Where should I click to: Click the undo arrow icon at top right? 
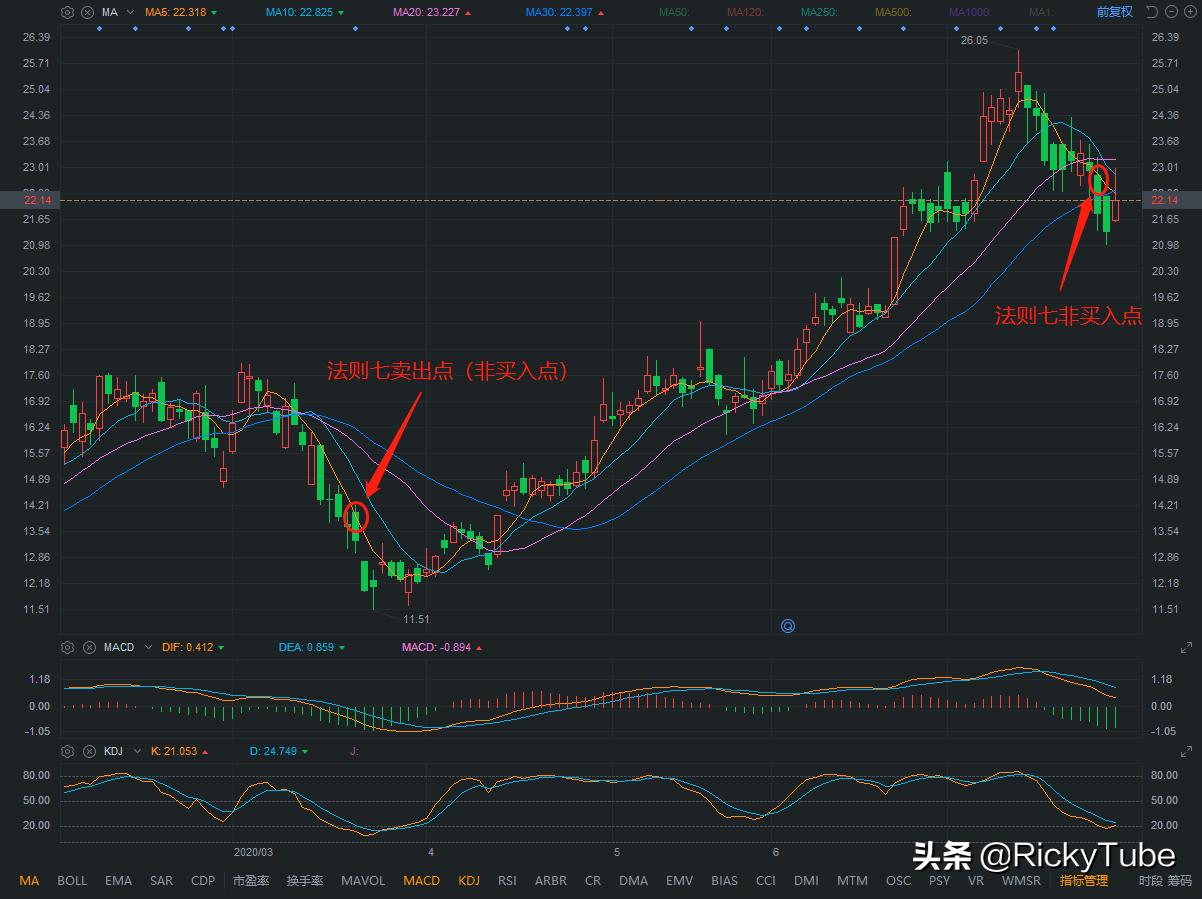1151,12
